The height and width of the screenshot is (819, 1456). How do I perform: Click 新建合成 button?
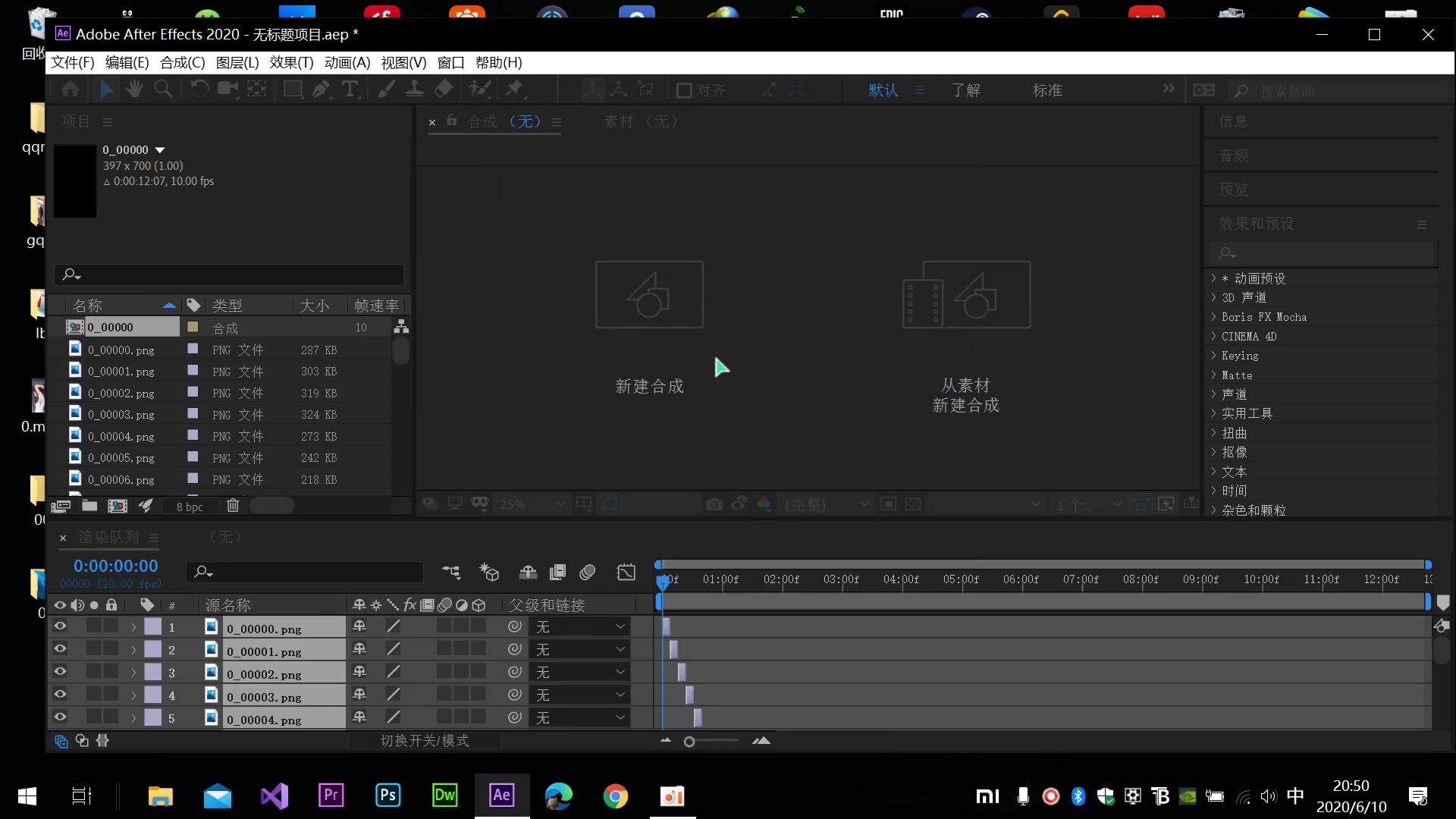[649, 328]
